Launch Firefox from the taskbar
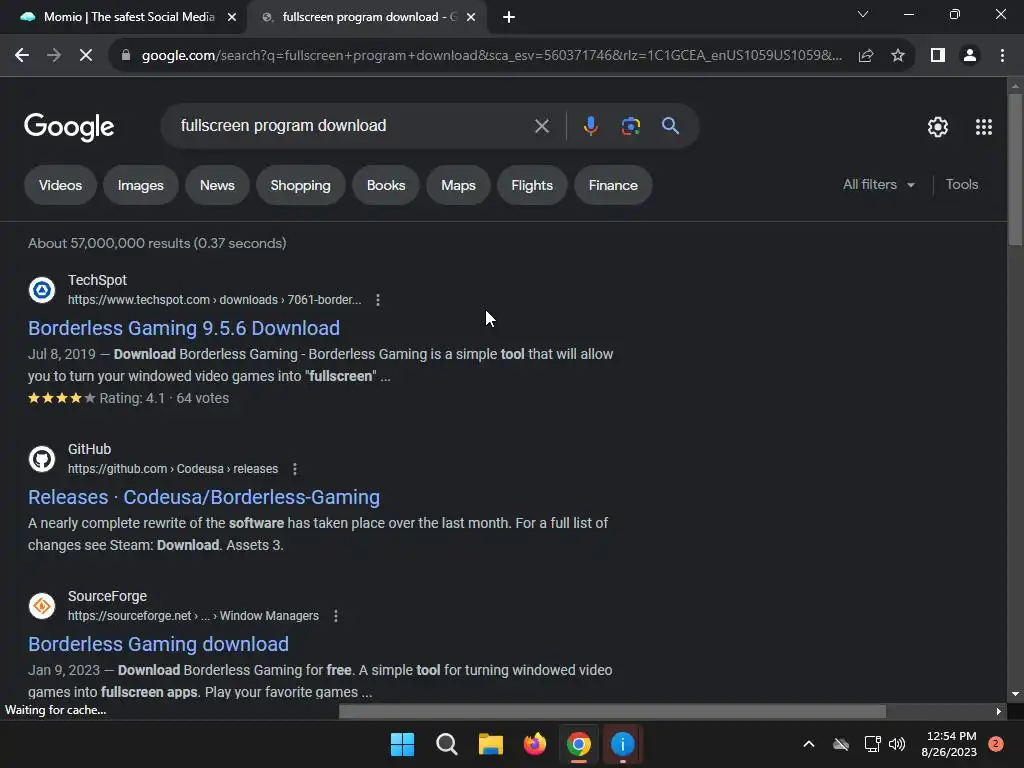This screenshot has width=1024, height=768. (535, 744)
